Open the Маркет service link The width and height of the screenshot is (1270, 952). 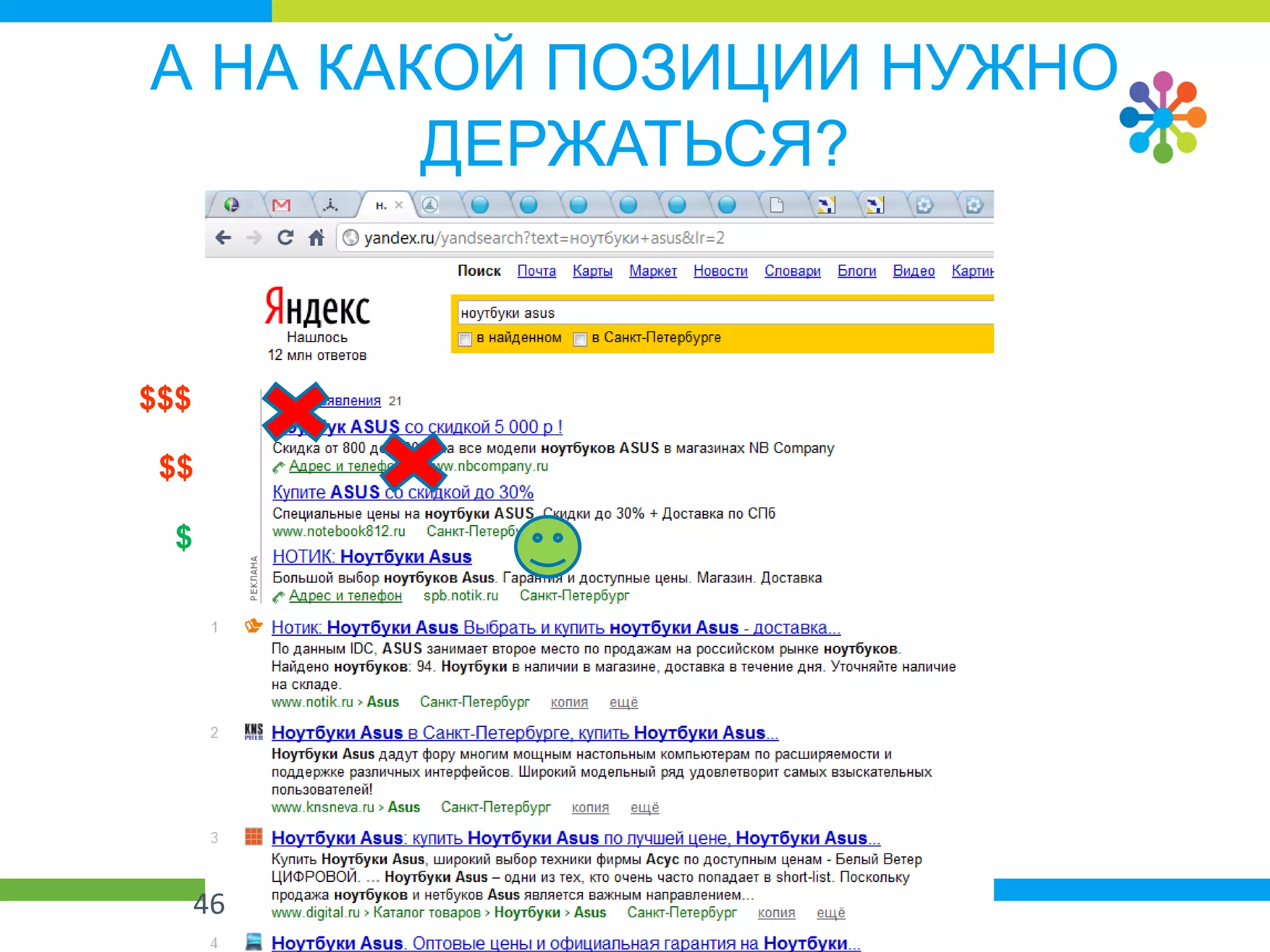652,271
